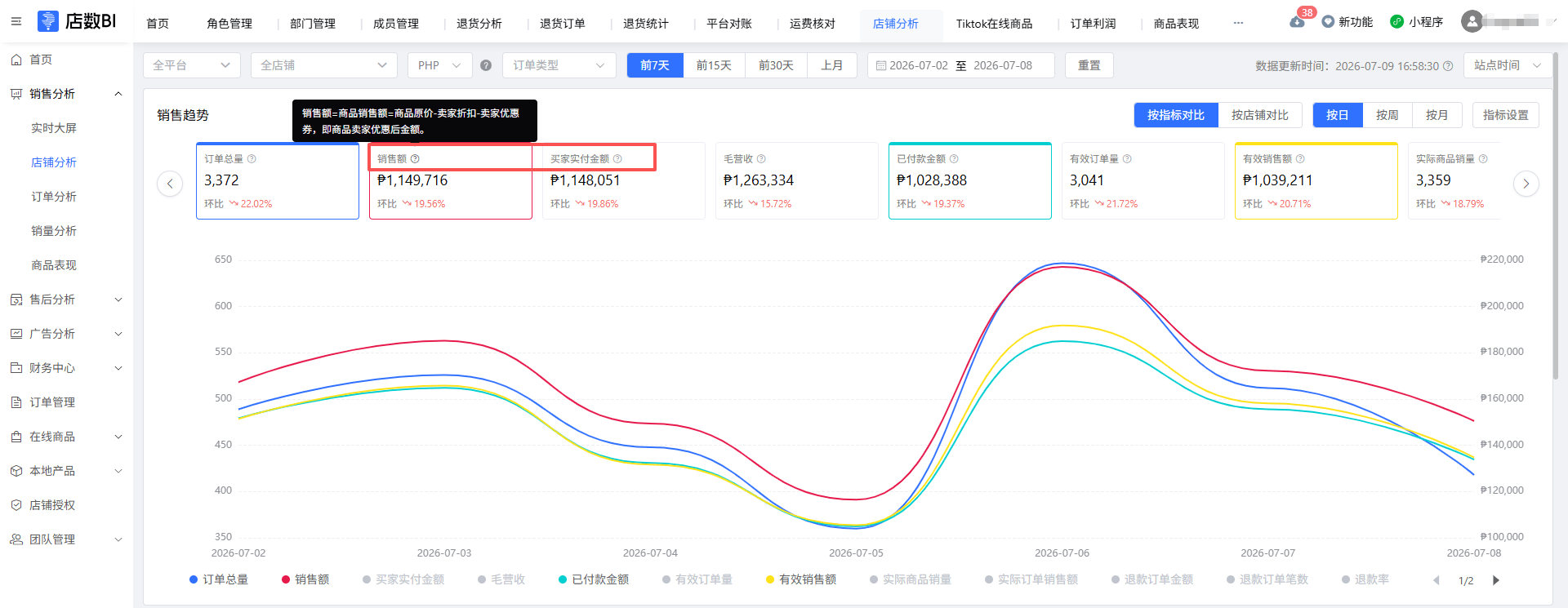
Task: Open the PHP currency dropdown
Action: tap(440, 65)
